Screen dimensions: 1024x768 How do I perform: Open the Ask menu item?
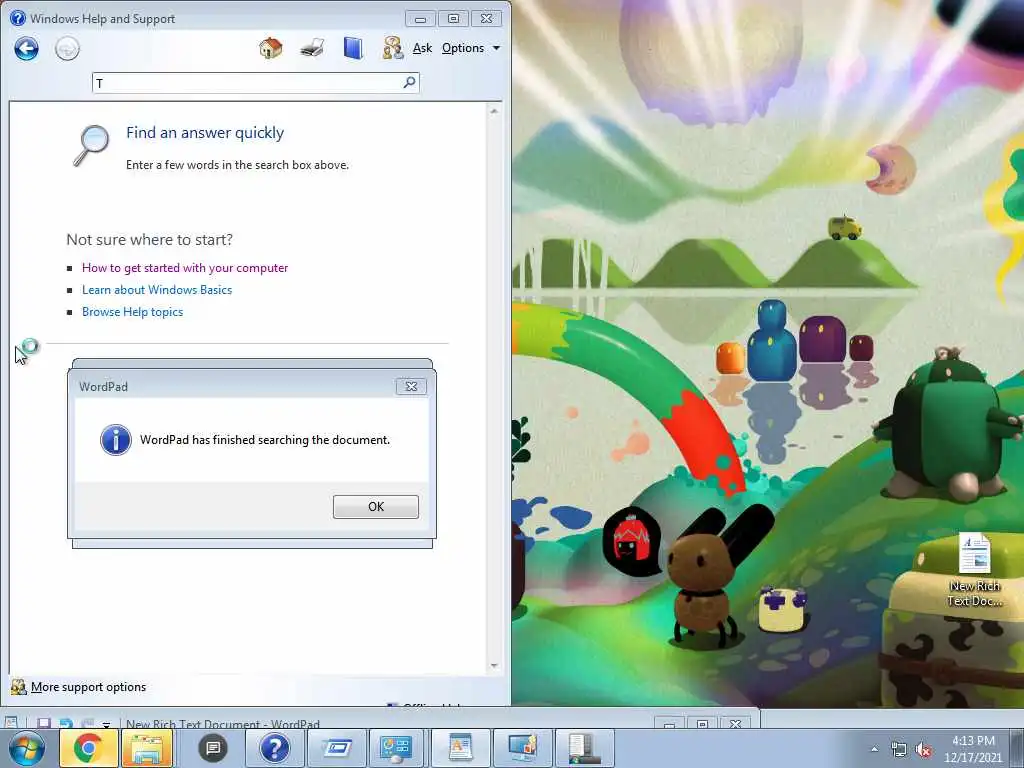click(423, 48)
